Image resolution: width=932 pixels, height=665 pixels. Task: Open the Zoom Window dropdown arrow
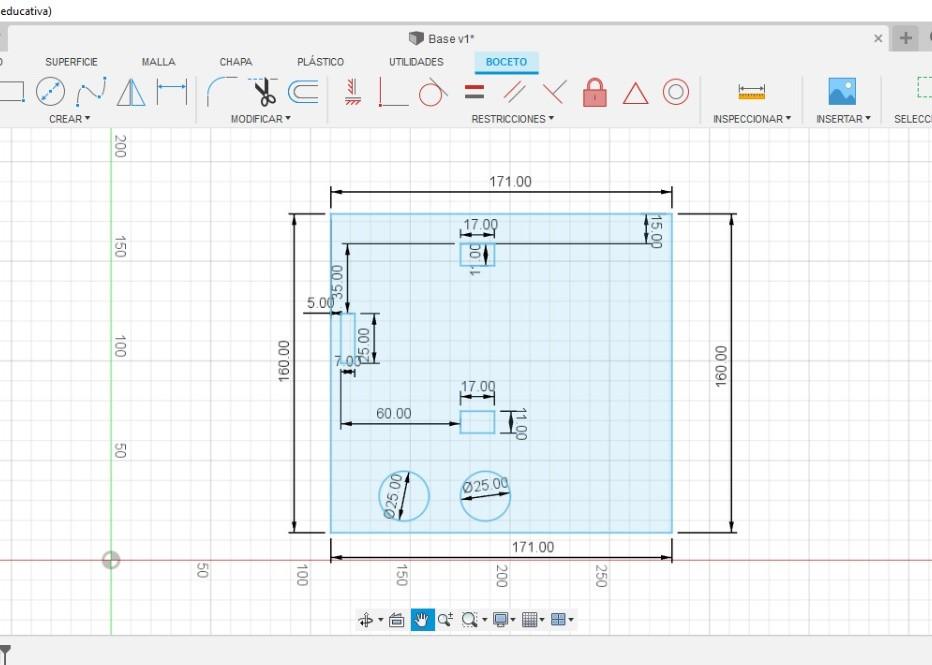click(x=484, y=620)
